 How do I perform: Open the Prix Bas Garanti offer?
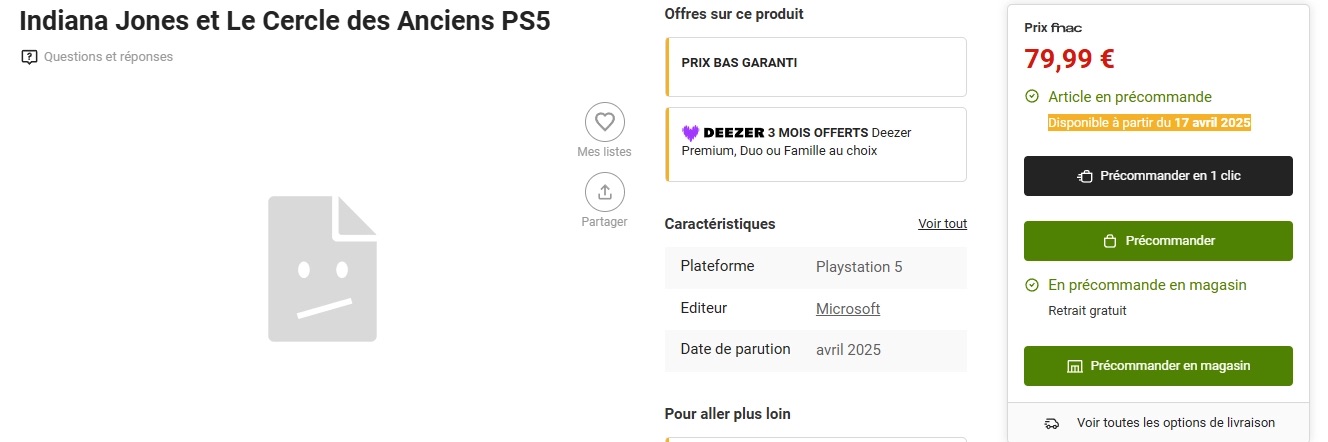(816, 67)
